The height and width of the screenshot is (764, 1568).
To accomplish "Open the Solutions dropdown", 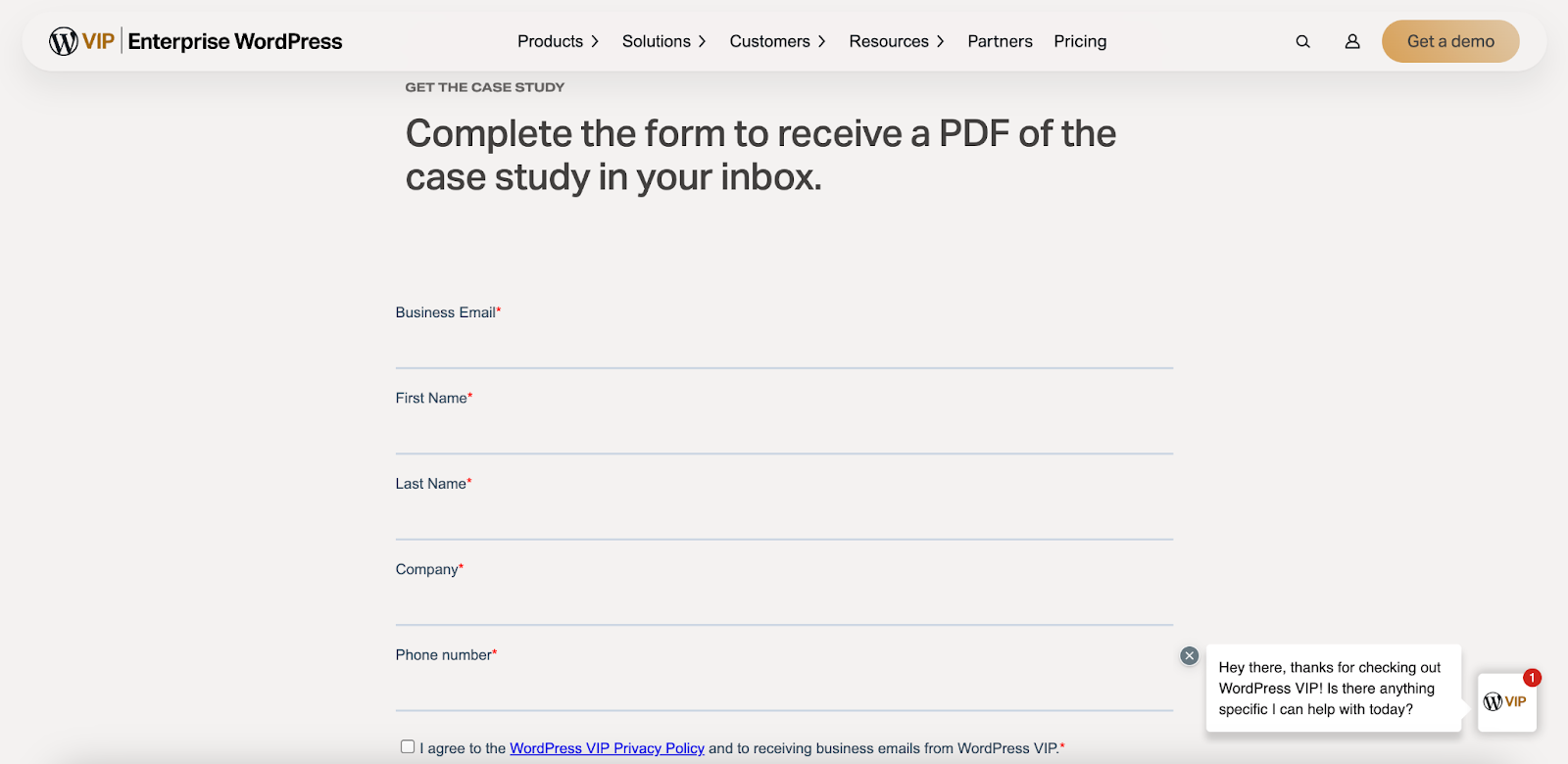I will [662, 41].
